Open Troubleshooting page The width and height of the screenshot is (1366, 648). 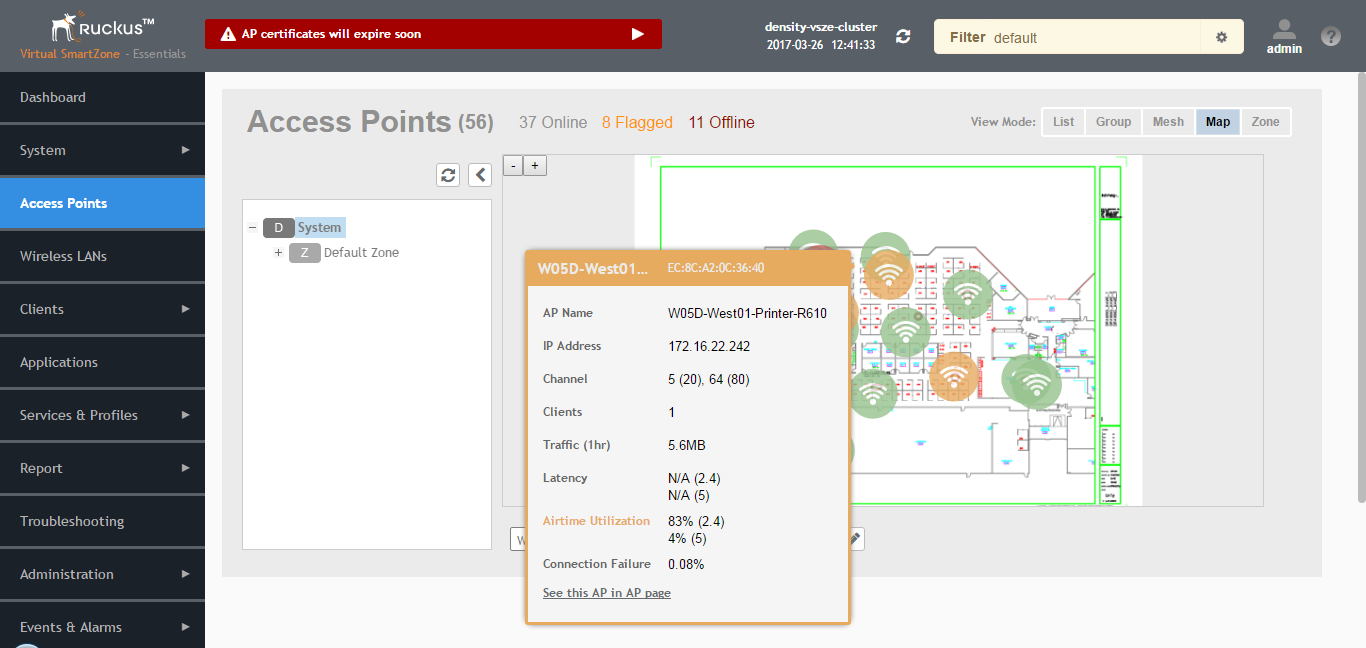click(102, 521)
